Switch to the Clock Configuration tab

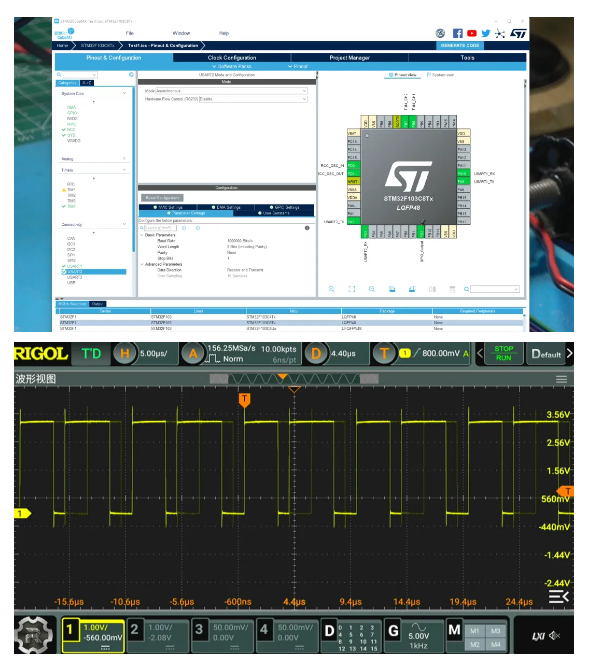click(232, 58)
